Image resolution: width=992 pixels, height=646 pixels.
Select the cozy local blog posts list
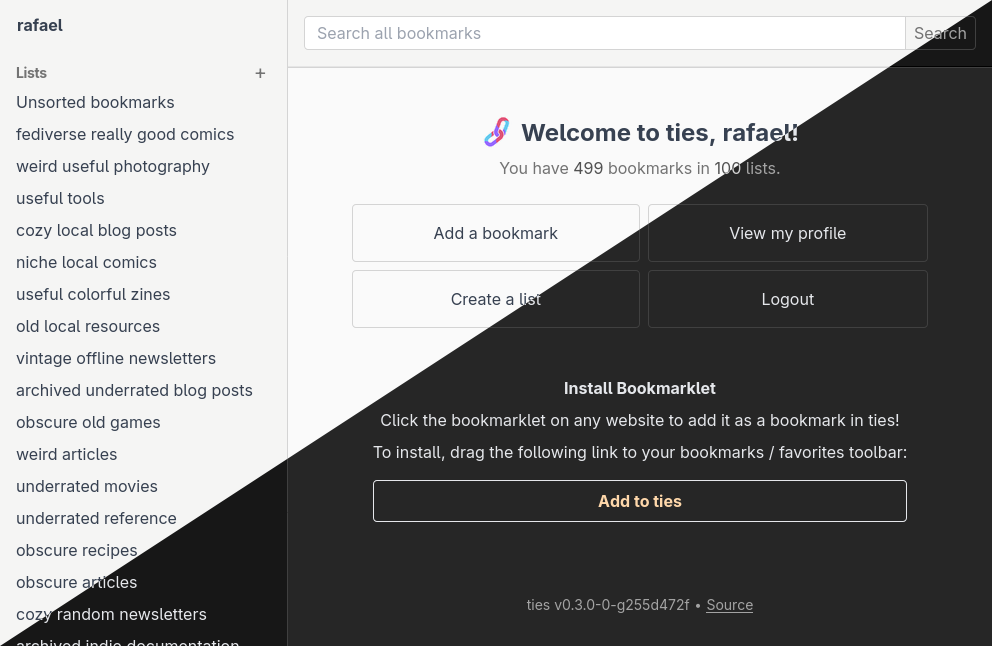point(96,230)
